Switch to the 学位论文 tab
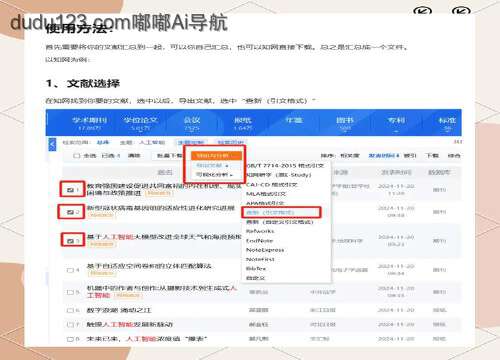 (140, 123)
